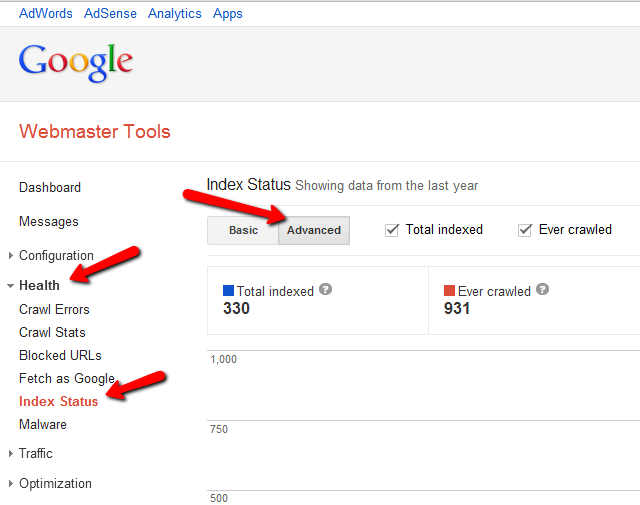Click the Total indexed count 330
The width and height of the screenshot is (640, 505).
click(236, 308)
